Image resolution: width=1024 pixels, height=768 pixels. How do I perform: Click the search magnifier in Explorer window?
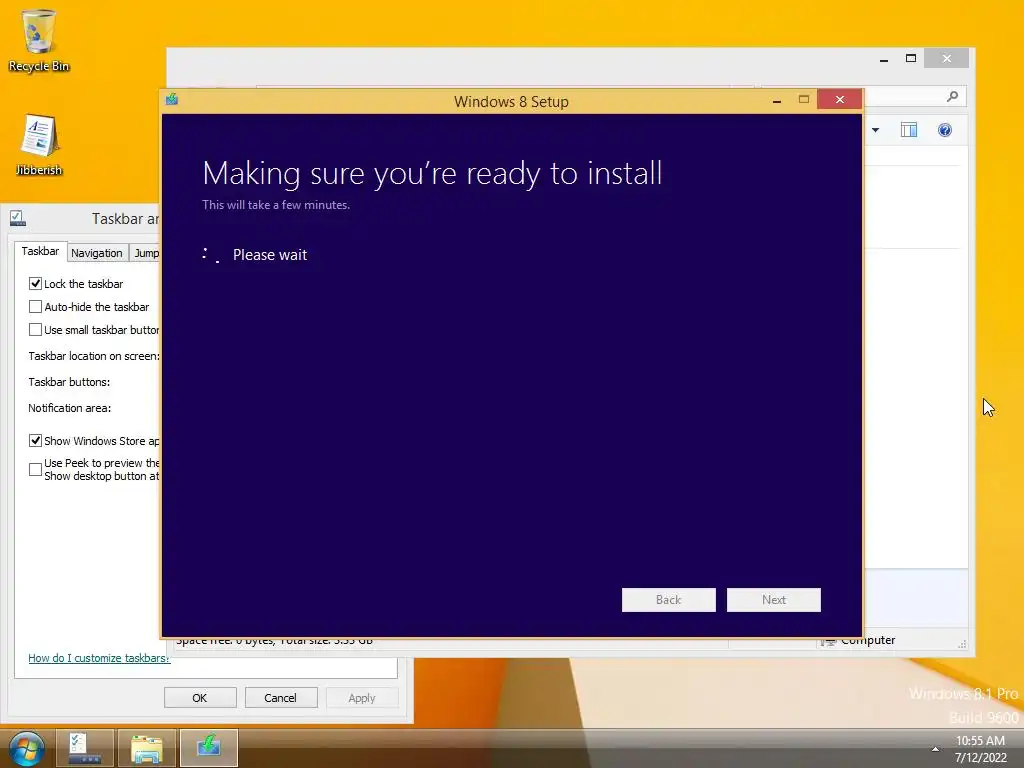tap(952, 97)
